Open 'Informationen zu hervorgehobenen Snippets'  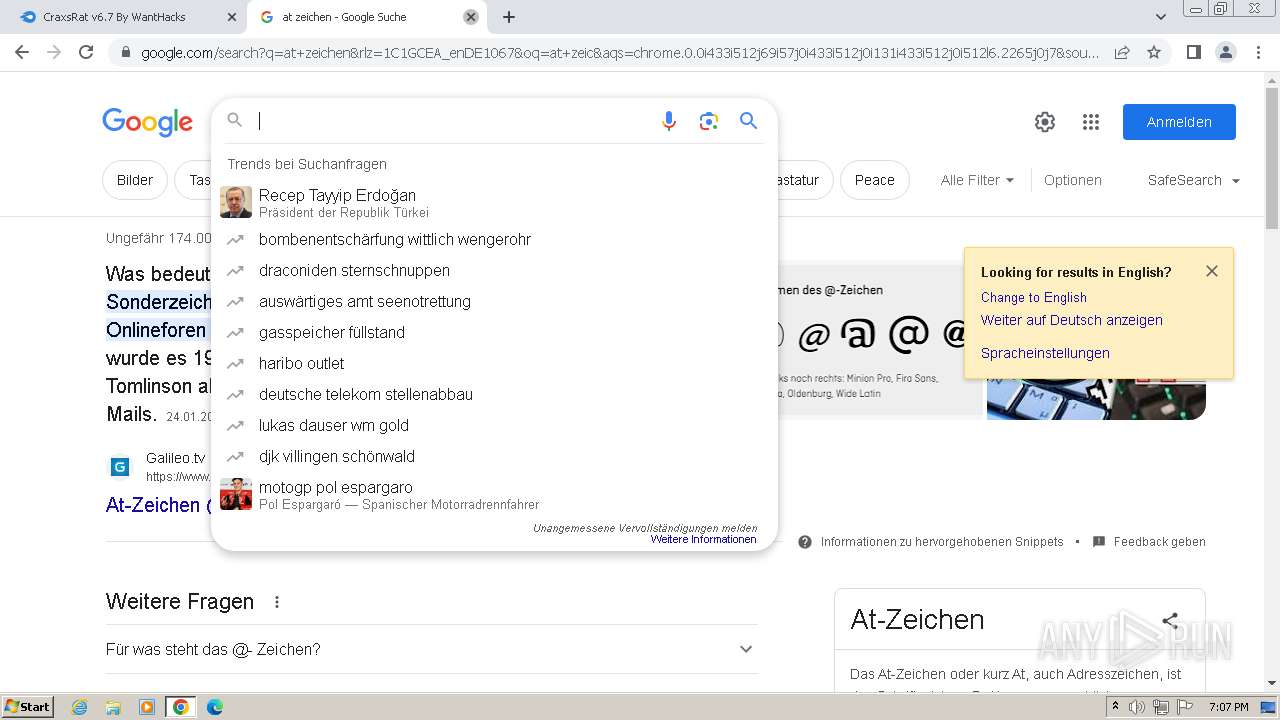click(x=942, y=542)
